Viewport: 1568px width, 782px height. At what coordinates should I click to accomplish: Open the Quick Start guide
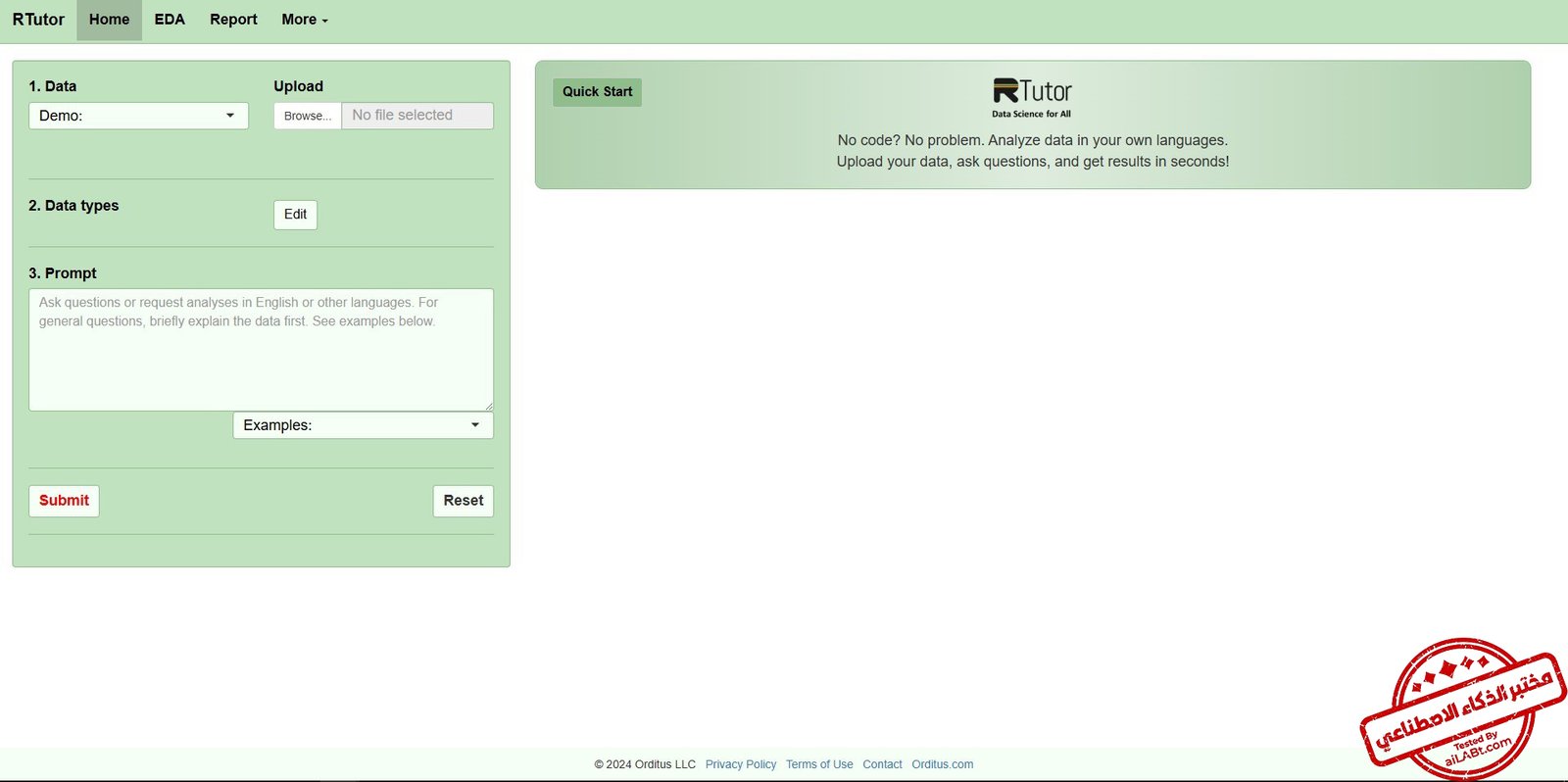[x=597, y=92]
